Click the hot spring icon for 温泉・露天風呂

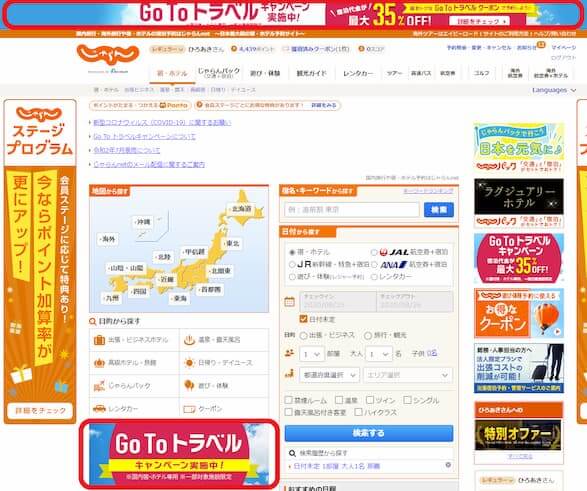click(189, 340)
